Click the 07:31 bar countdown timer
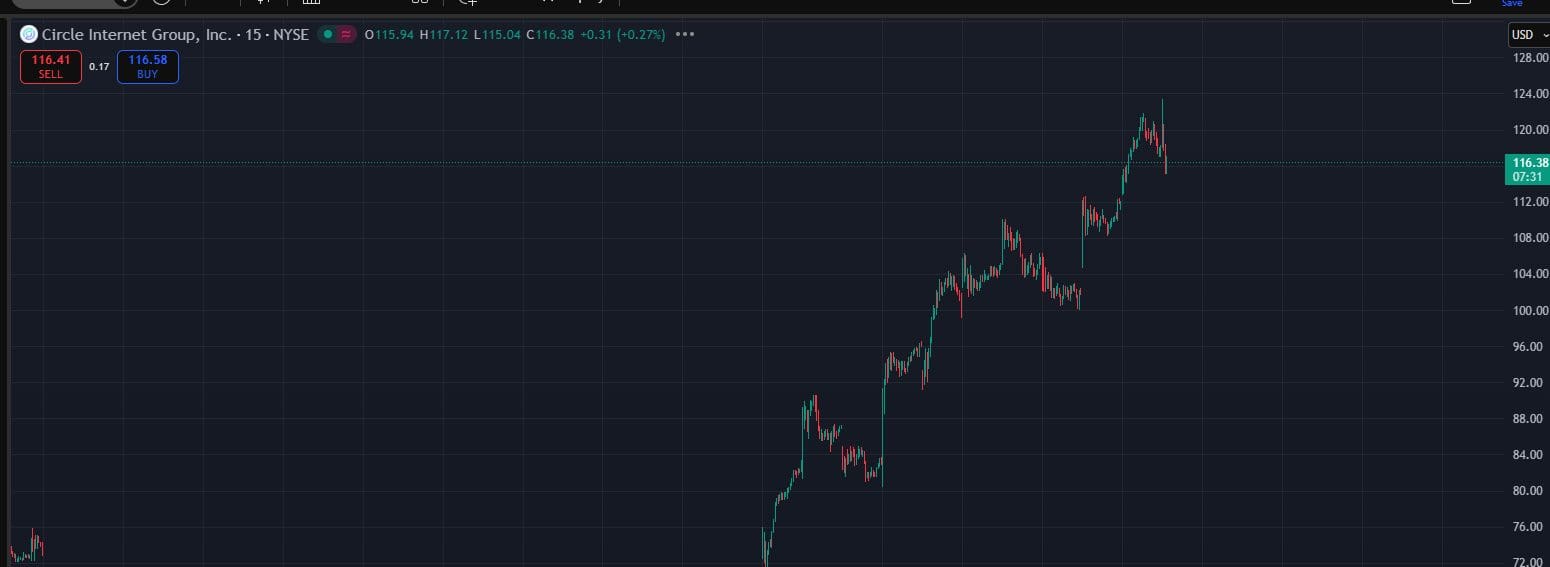This screenshot has height=567, width=1550. click(x=1526, y=177)
